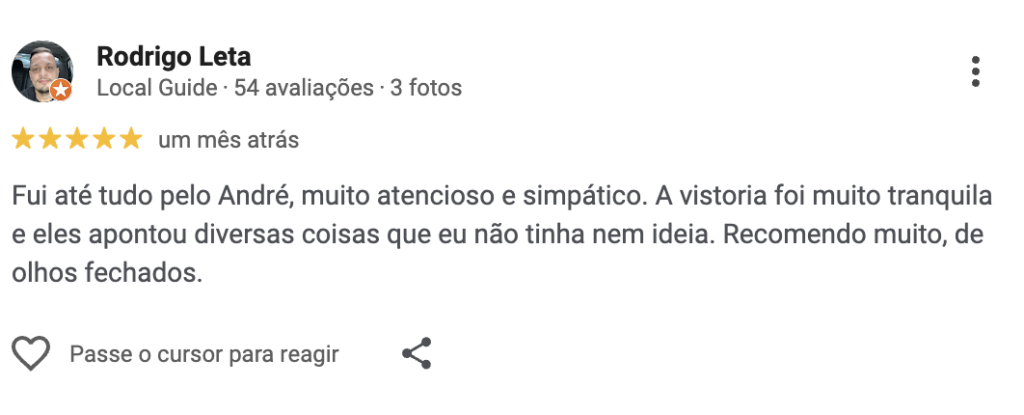Open Rodrigo Leta's profile photo

(42, 71)
